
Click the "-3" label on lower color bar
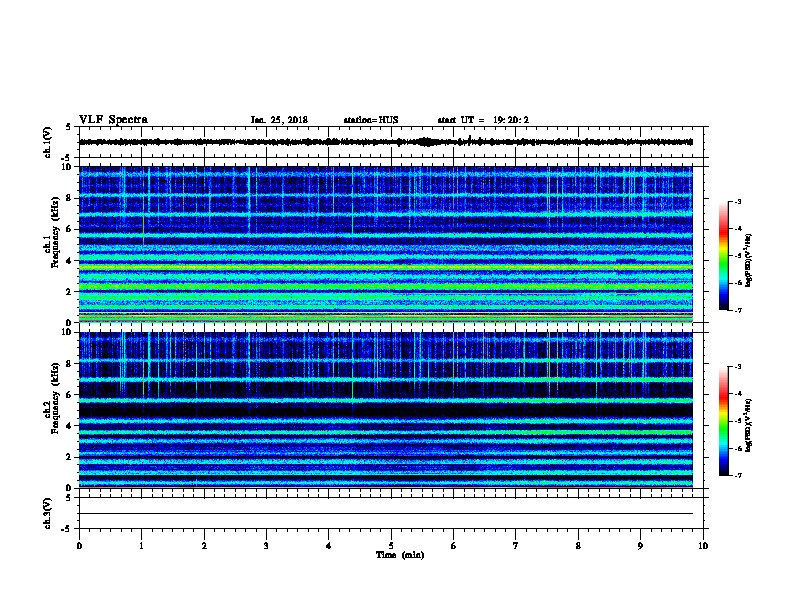738,367
